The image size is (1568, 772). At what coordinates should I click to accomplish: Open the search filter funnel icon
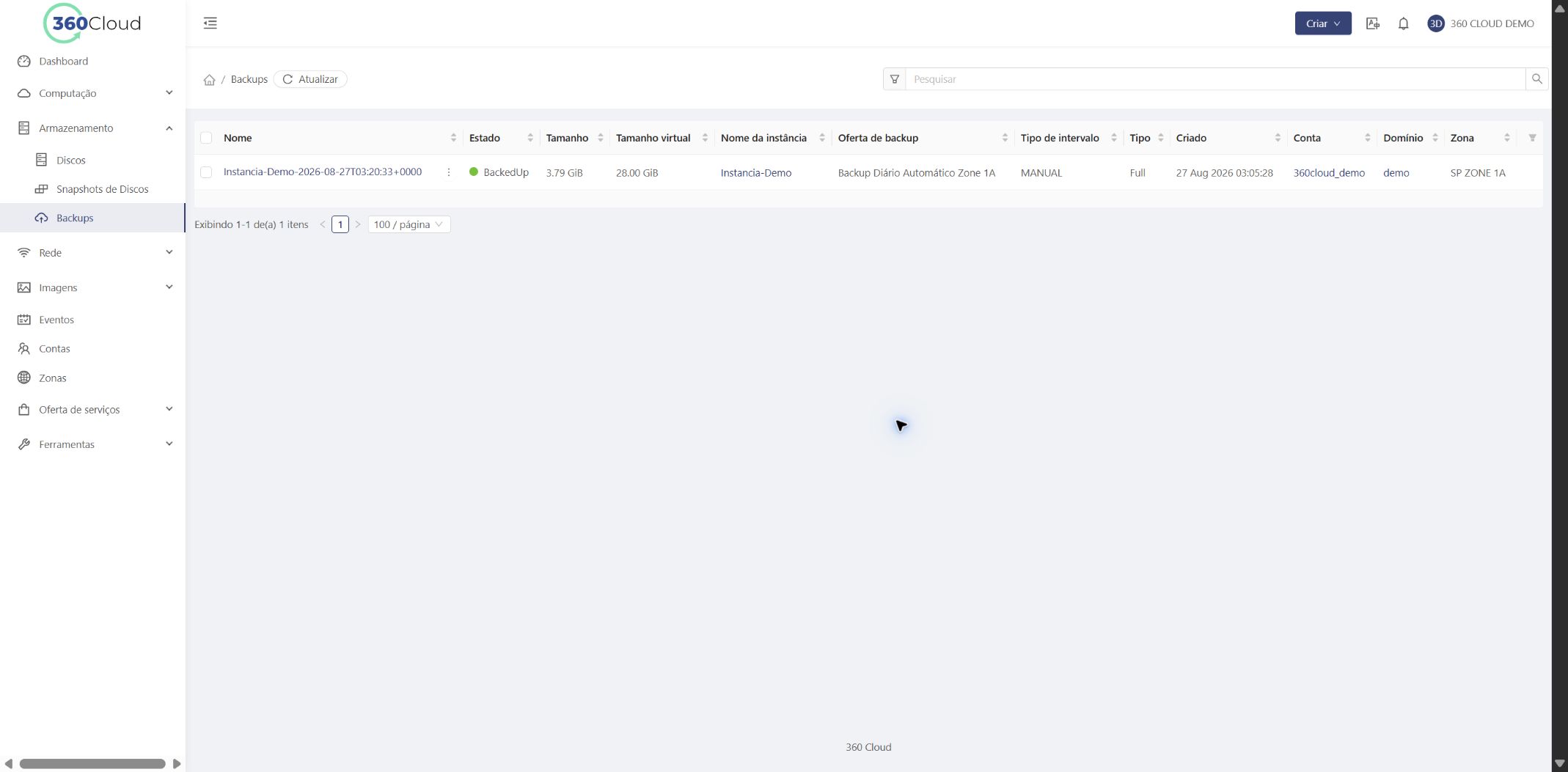point(894,79)
